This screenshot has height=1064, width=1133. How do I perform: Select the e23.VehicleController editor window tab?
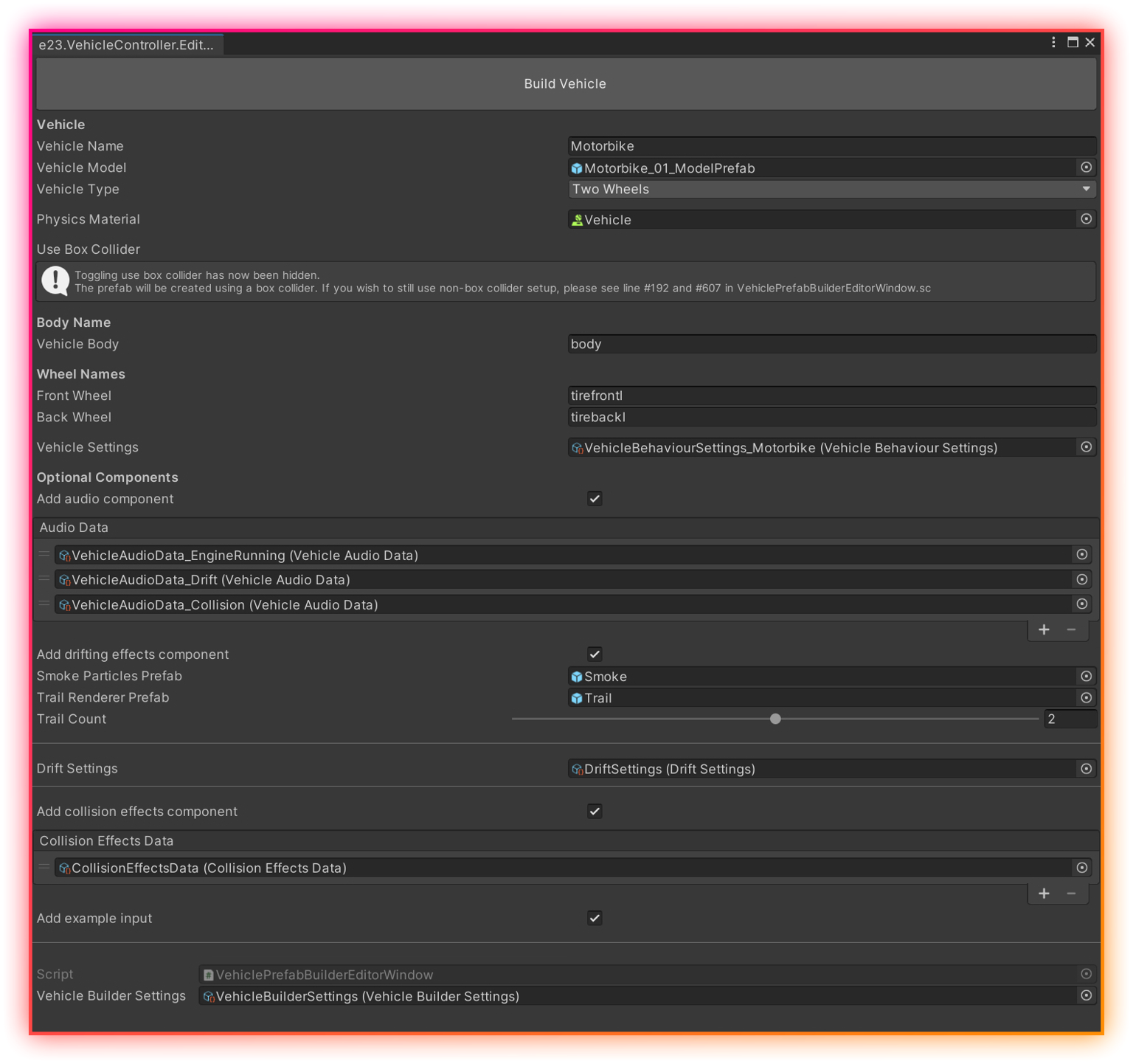point(127,45)
